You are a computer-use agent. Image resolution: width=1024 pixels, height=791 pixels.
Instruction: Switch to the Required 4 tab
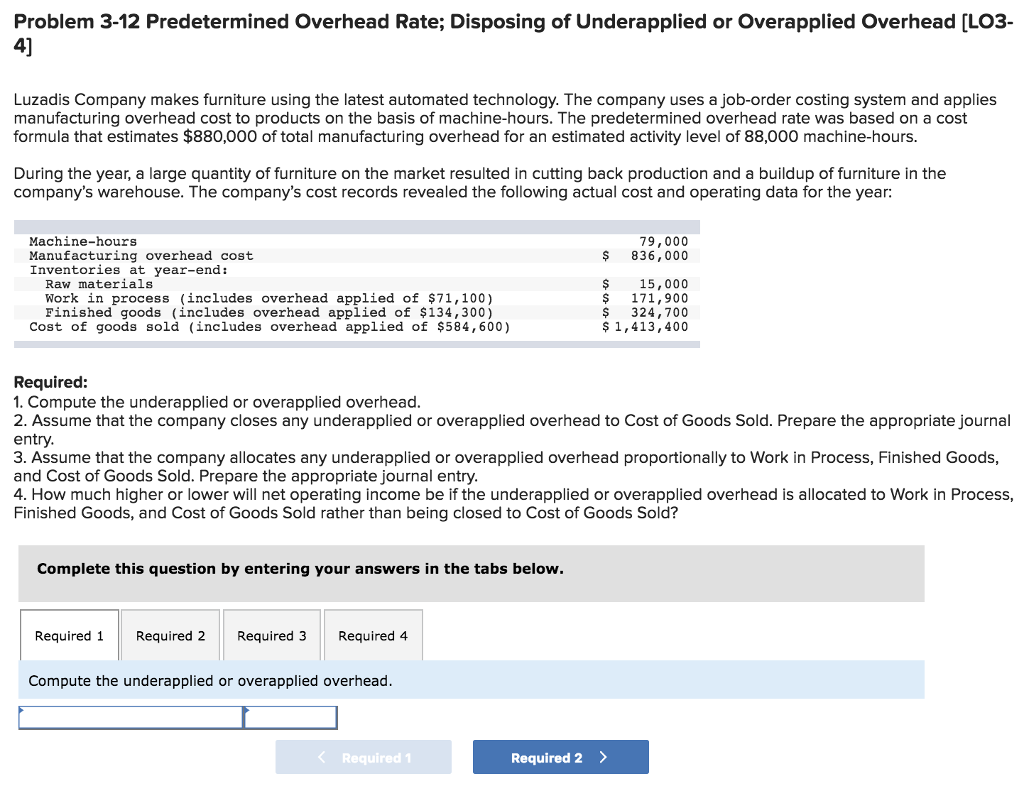372,634
